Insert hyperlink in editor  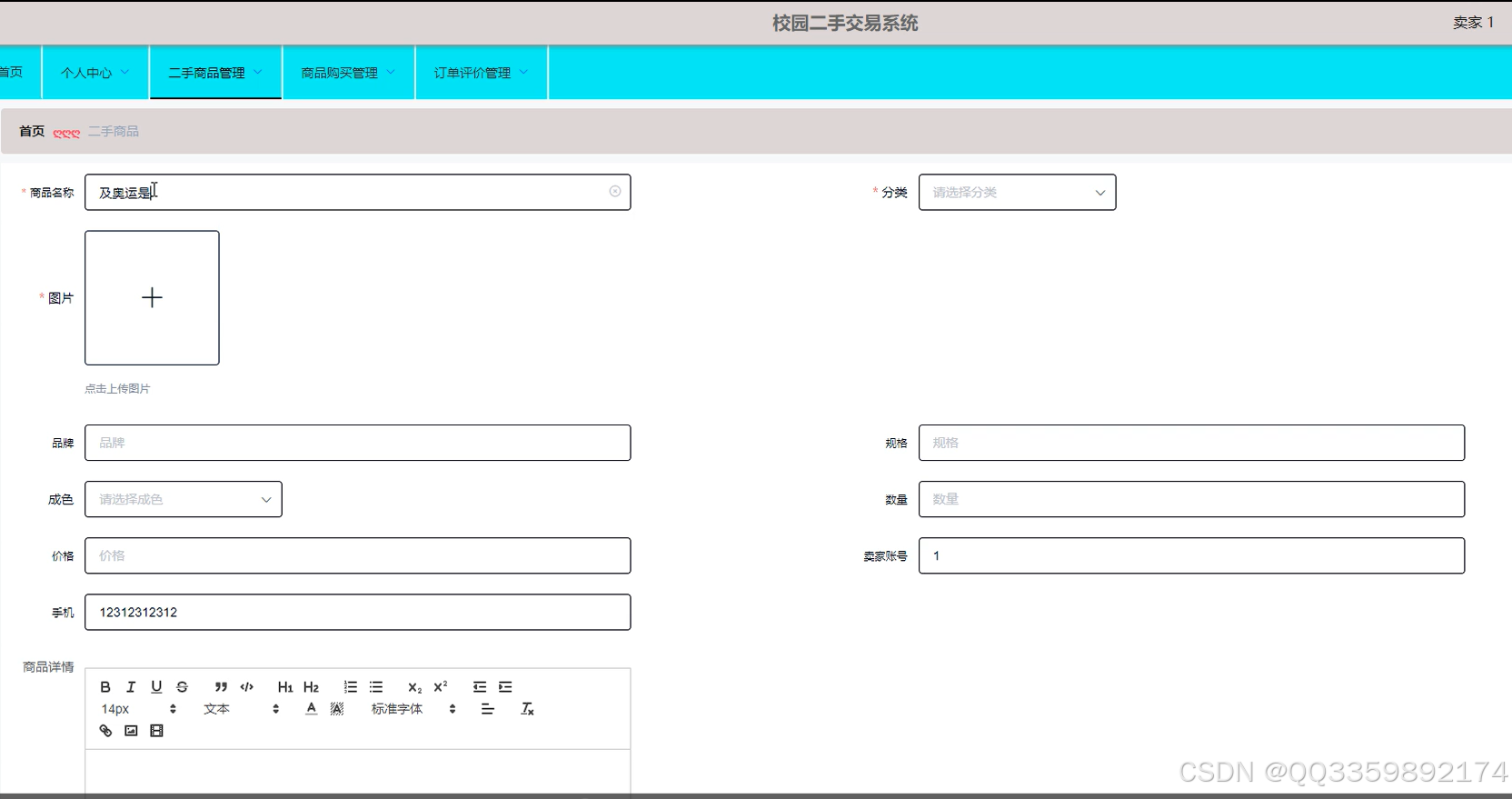(x=105, y=731)
